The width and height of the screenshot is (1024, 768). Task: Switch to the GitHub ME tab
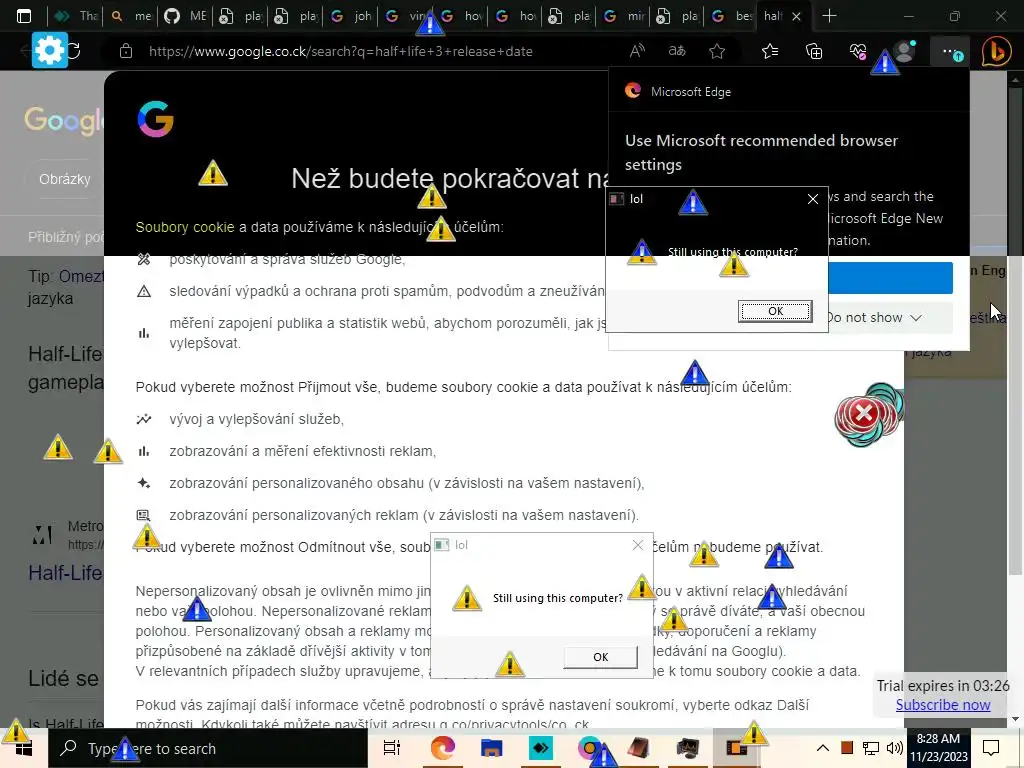185,16
